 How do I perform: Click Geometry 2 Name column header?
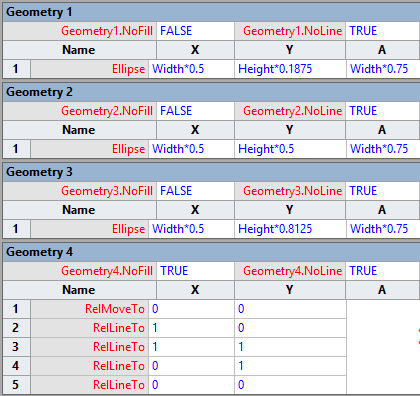(x=79, y=130)
